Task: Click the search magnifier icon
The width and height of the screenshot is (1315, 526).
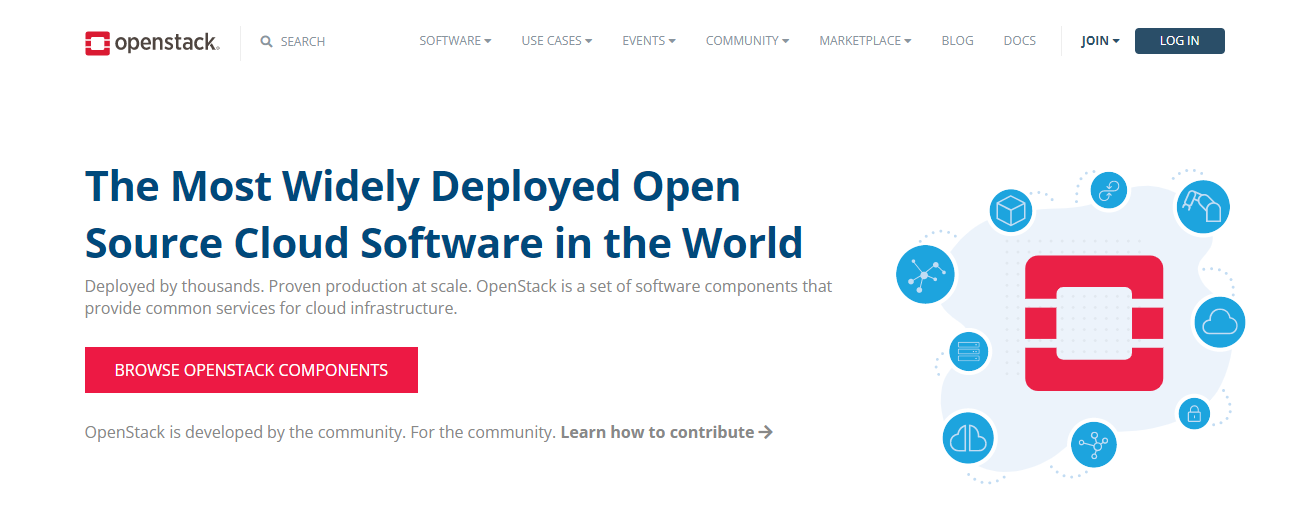Action: 266,42
